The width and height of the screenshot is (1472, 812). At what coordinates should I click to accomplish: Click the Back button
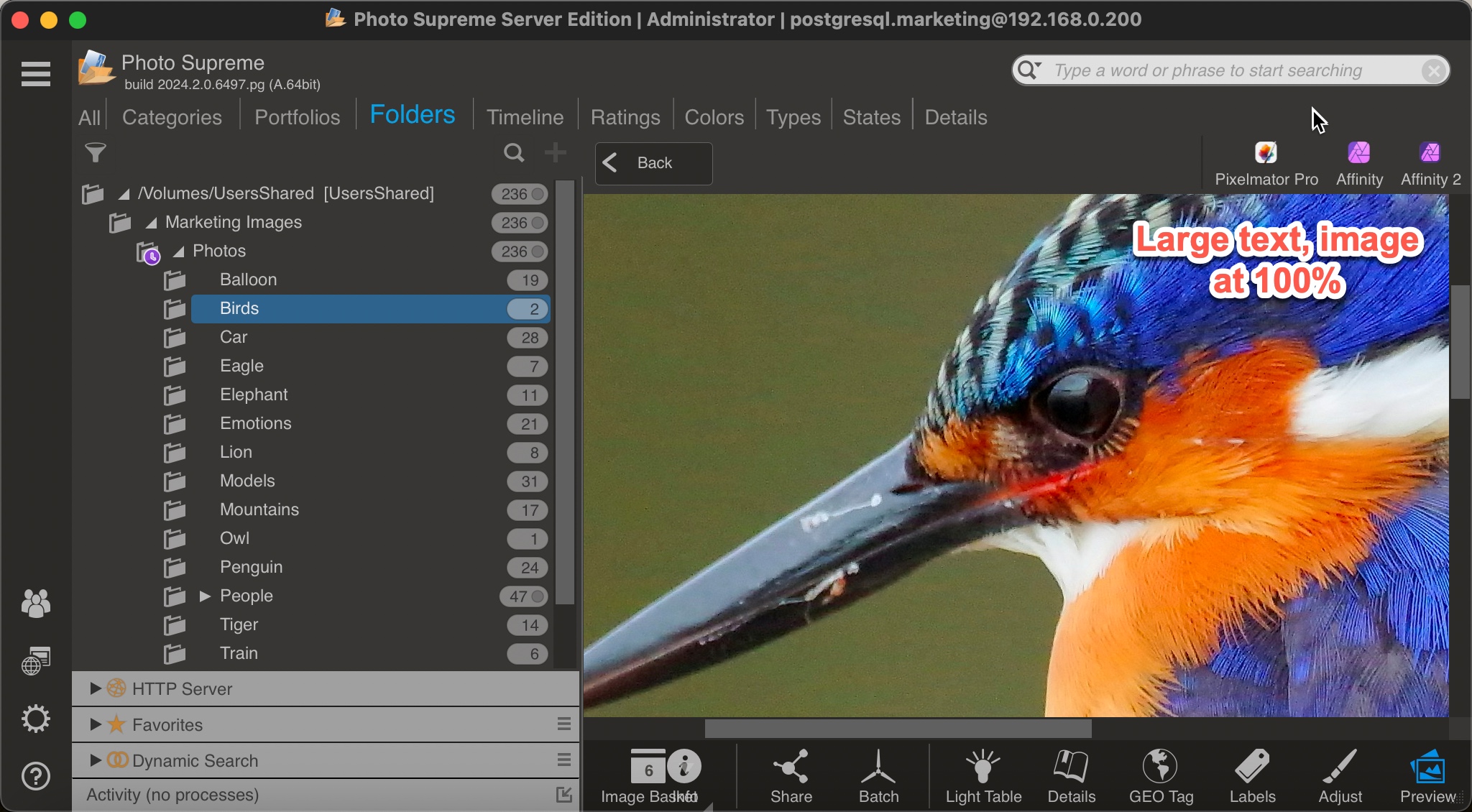tap(653, 163)
